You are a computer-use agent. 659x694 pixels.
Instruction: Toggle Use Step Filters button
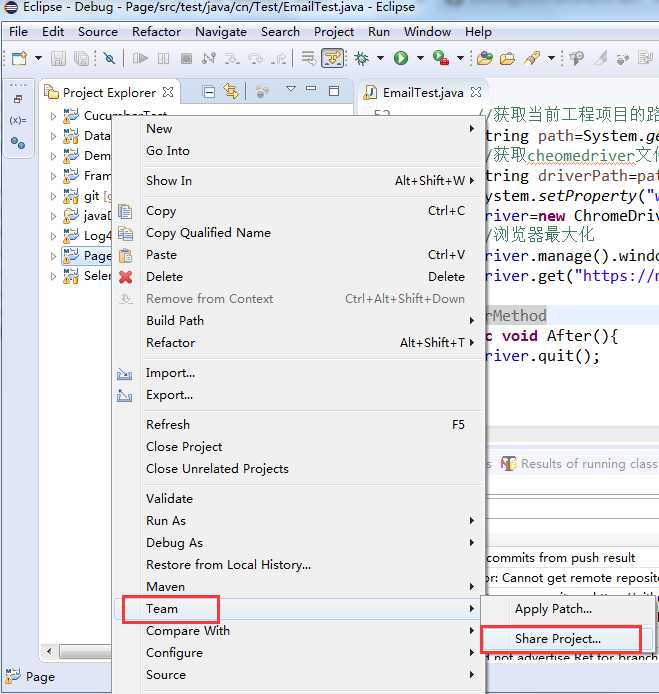tap(332, 58)
